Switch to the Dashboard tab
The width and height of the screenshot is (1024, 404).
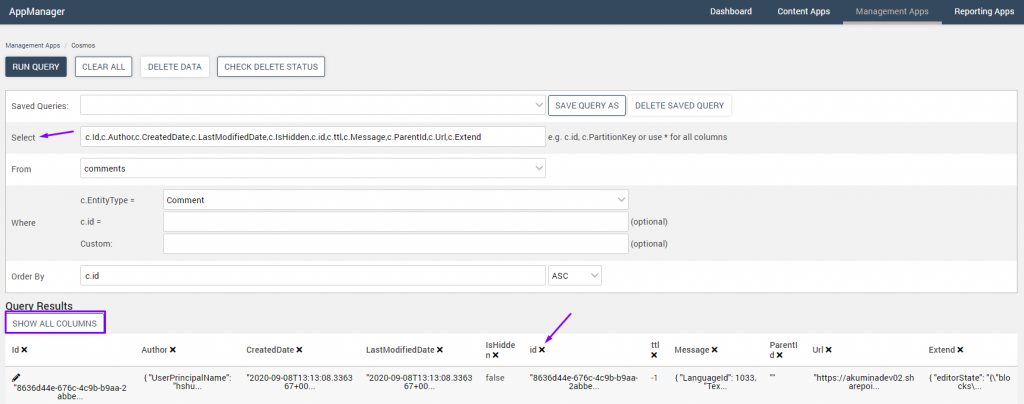tap(731, 12)
